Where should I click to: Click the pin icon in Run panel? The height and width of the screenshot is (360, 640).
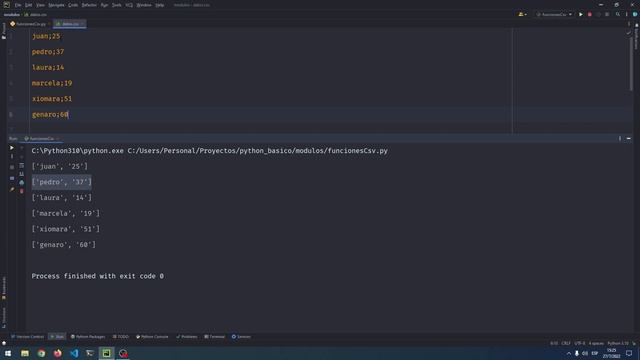pos(12,189)
